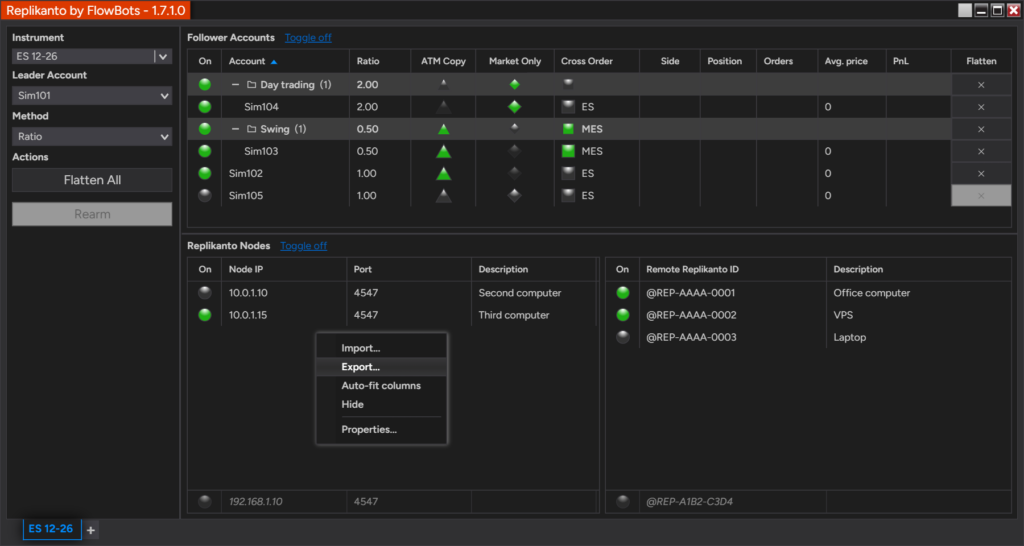Toggle ATM Copy triangle for Swing group
This screenshot has height=546, width=1024.
coord(443,129)
